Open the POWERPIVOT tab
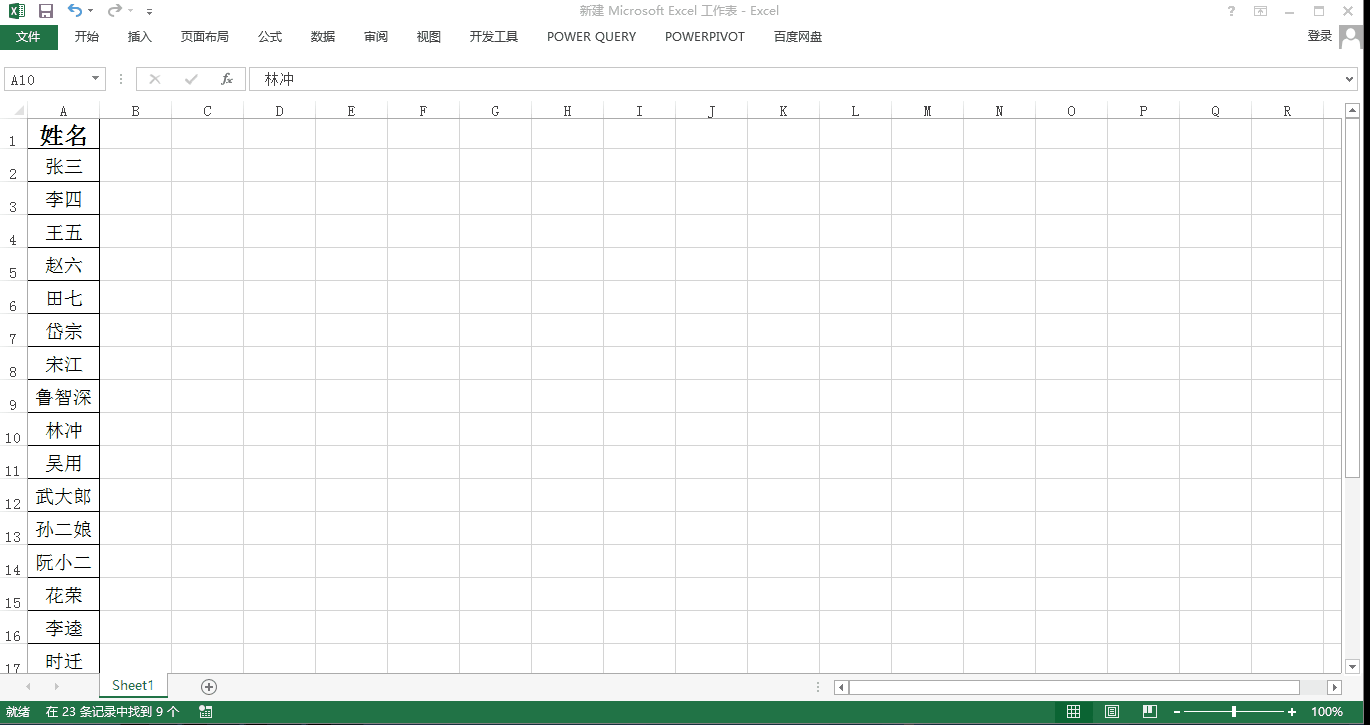Viewport: 1370px width, 725px height. [705, 37]
